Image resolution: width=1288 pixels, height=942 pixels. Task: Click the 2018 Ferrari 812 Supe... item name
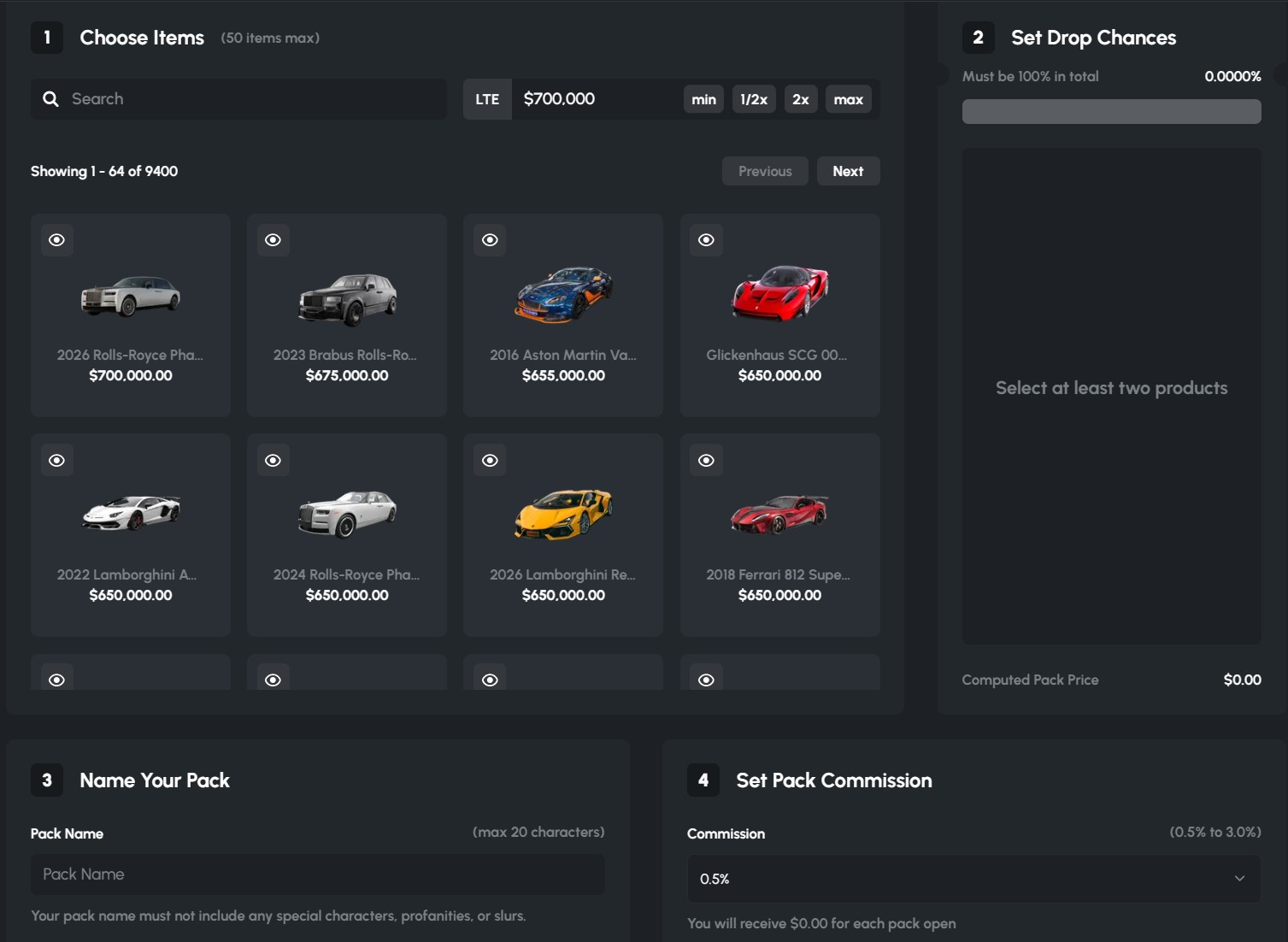(778, 574)
